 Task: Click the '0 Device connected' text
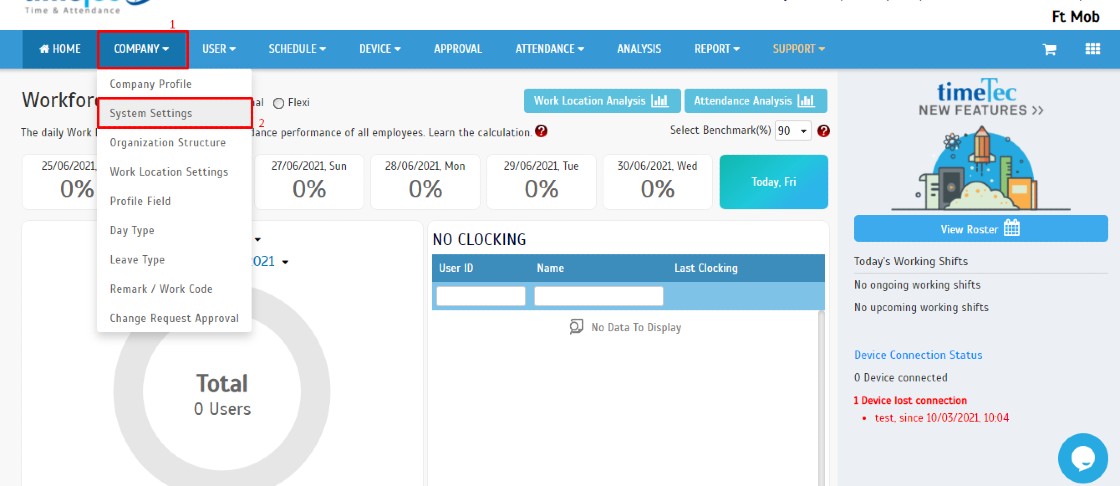(901, 377)
